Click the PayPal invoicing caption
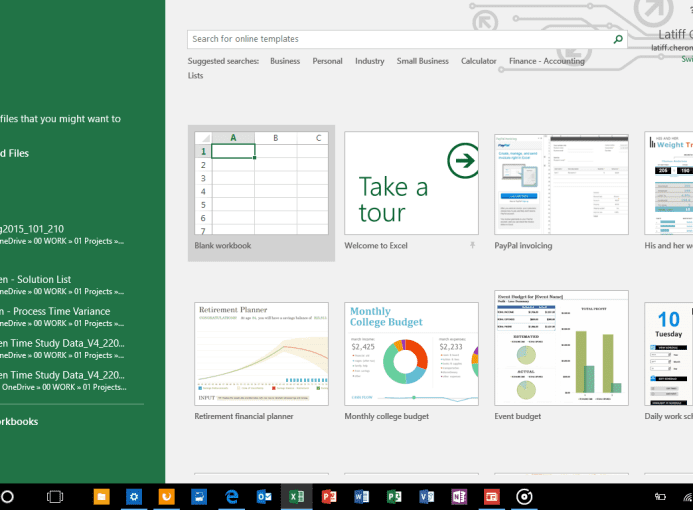 [x=523, y=246]
